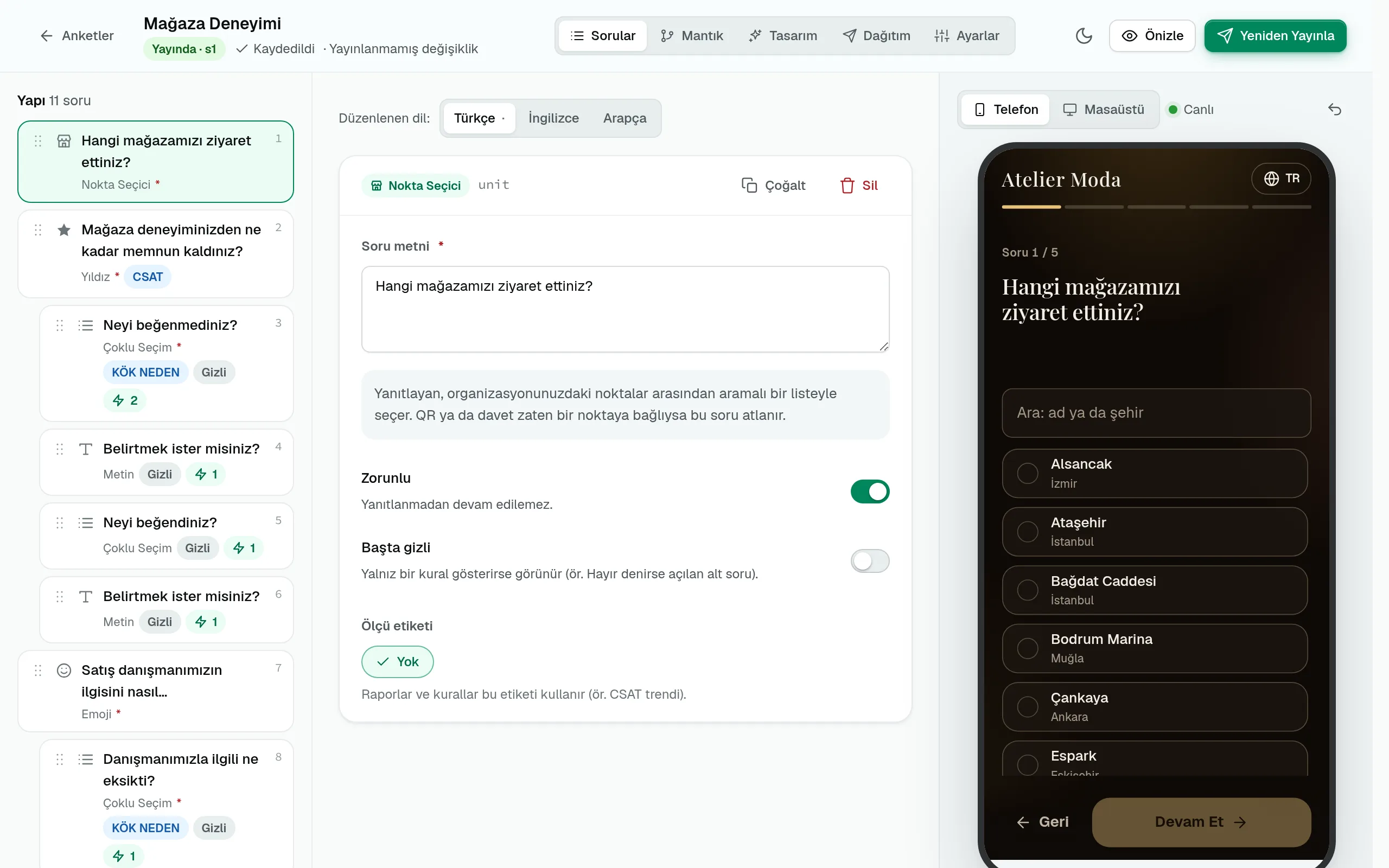This screenshot has height=868, width=1389.
Task: Open the Dağıtım tab
Action: click(876, 36)
